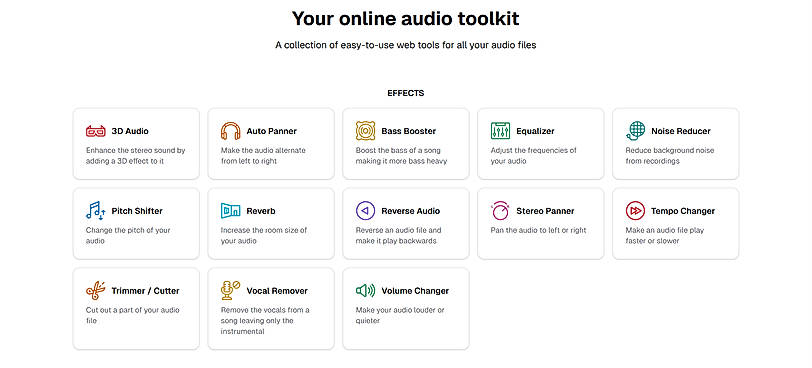Click 'Reverse an audio file and' description
812x368 pixels.
pyautogui.click(x=398, y=230)
